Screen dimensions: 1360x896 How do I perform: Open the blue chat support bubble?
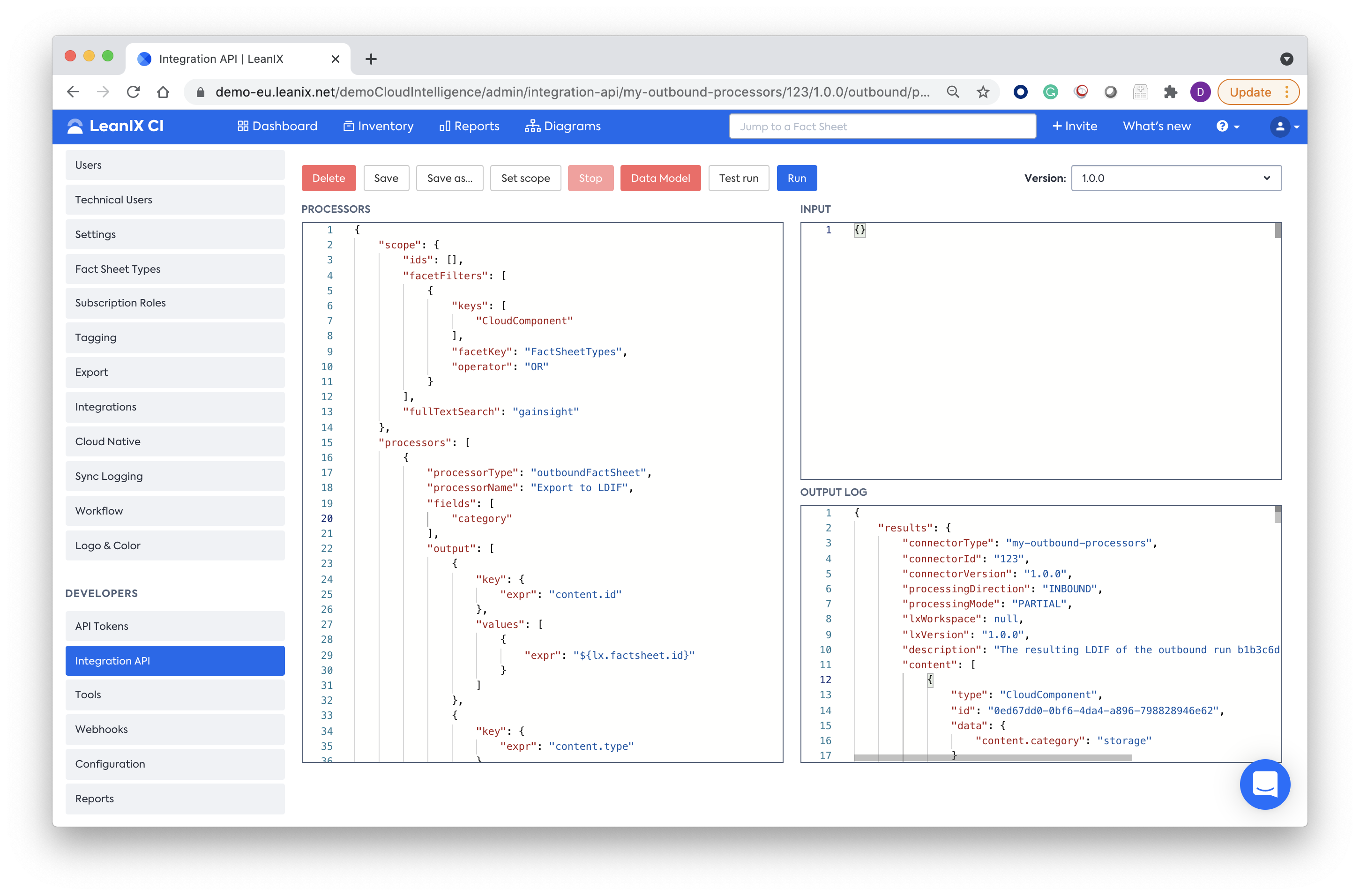1264,784
